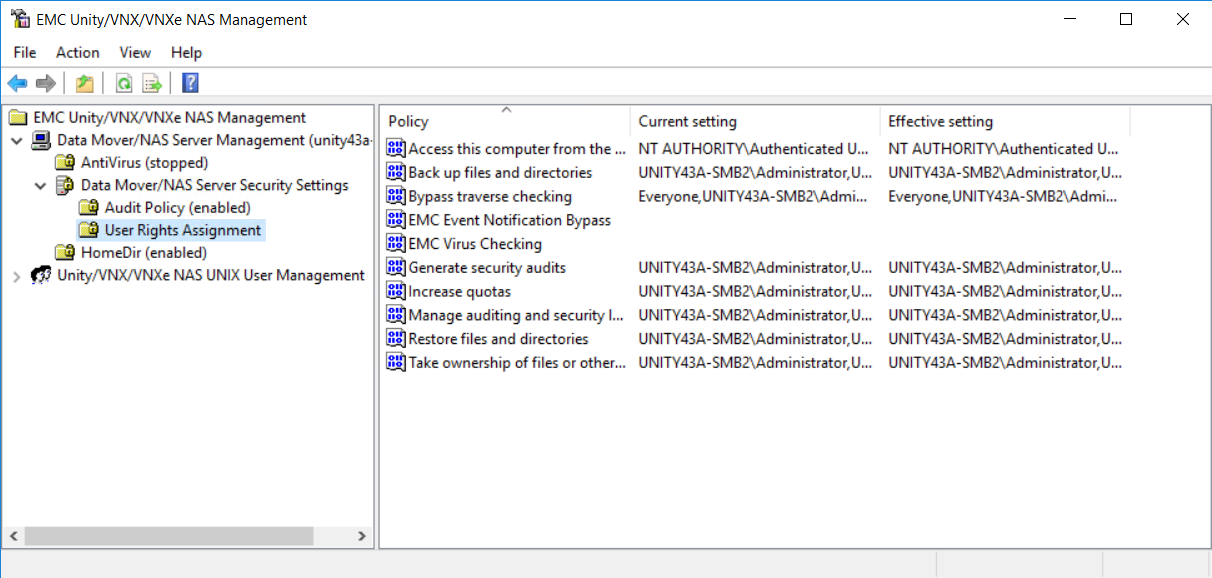Click the Export List toolbar icon
Viewport: 1212px width, 578px height.
(x=152, y=83)
